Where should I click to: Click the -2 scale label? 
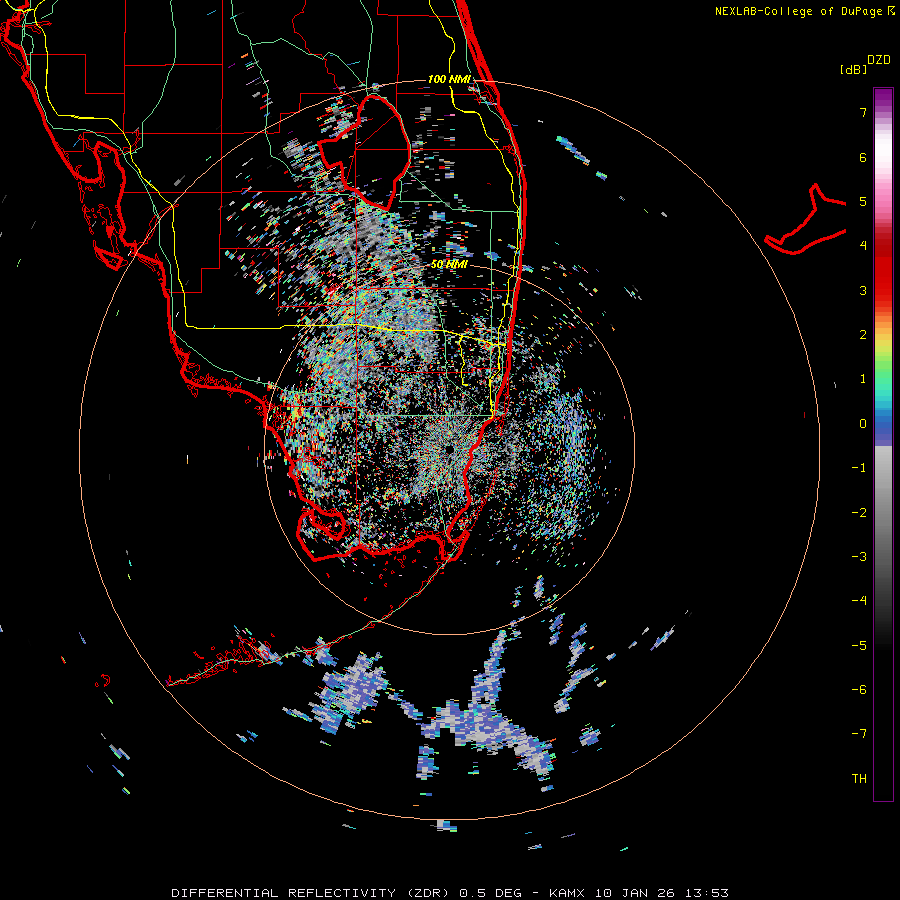[x=859, y=513]
